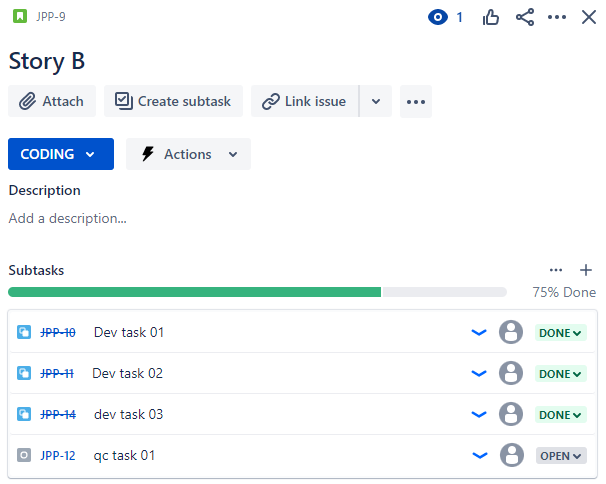
Task: Open the JPP-10 link
Action: pyautogui.click(x=58, y=332)
